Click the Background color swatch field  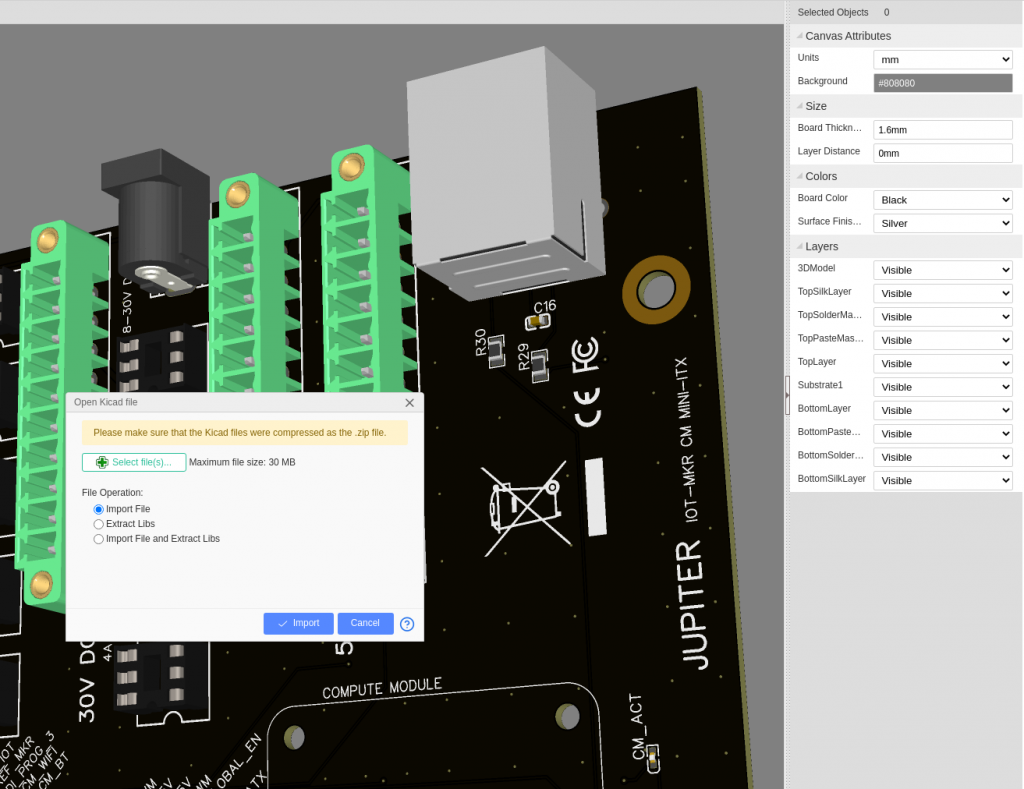coord(942,83)
